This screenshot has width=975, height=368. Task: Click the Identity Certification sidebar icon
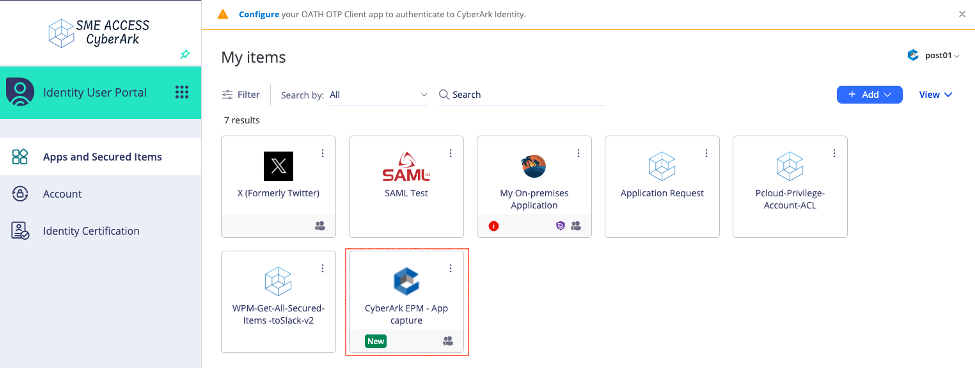[x=20, y=231]
